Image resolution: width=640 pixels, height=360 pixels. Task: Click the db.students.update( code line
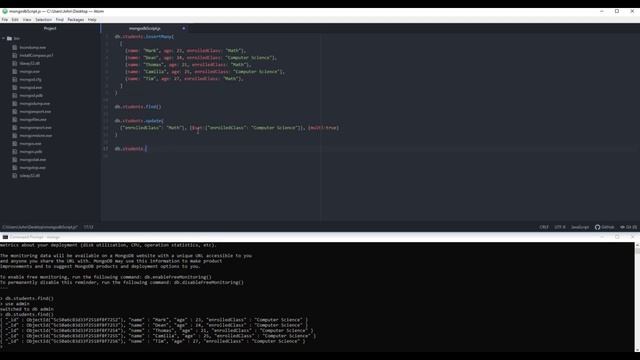point(139,121)
